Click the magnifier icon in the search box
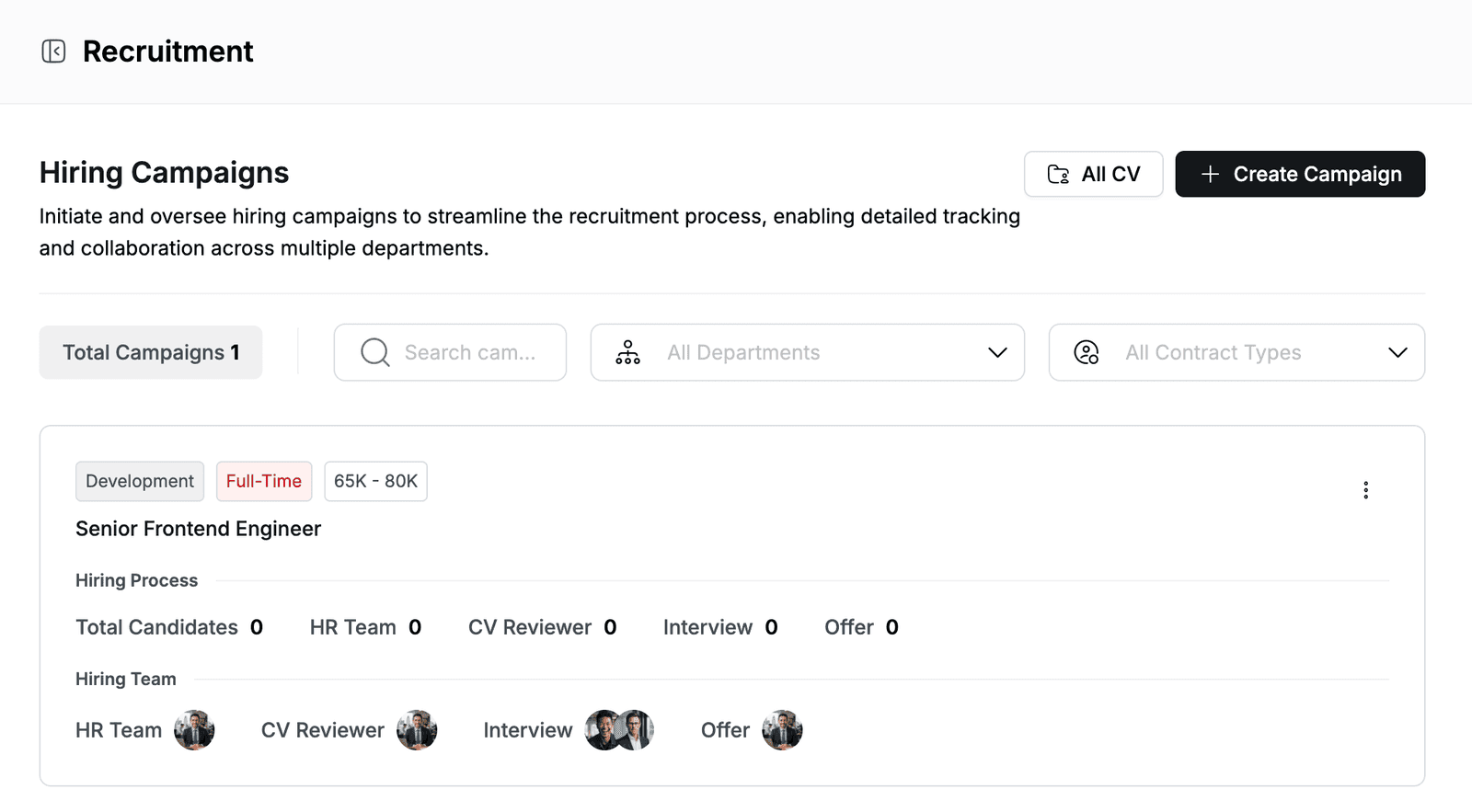The height and width of the screenshot is (812, 1472). pos(374,352)
